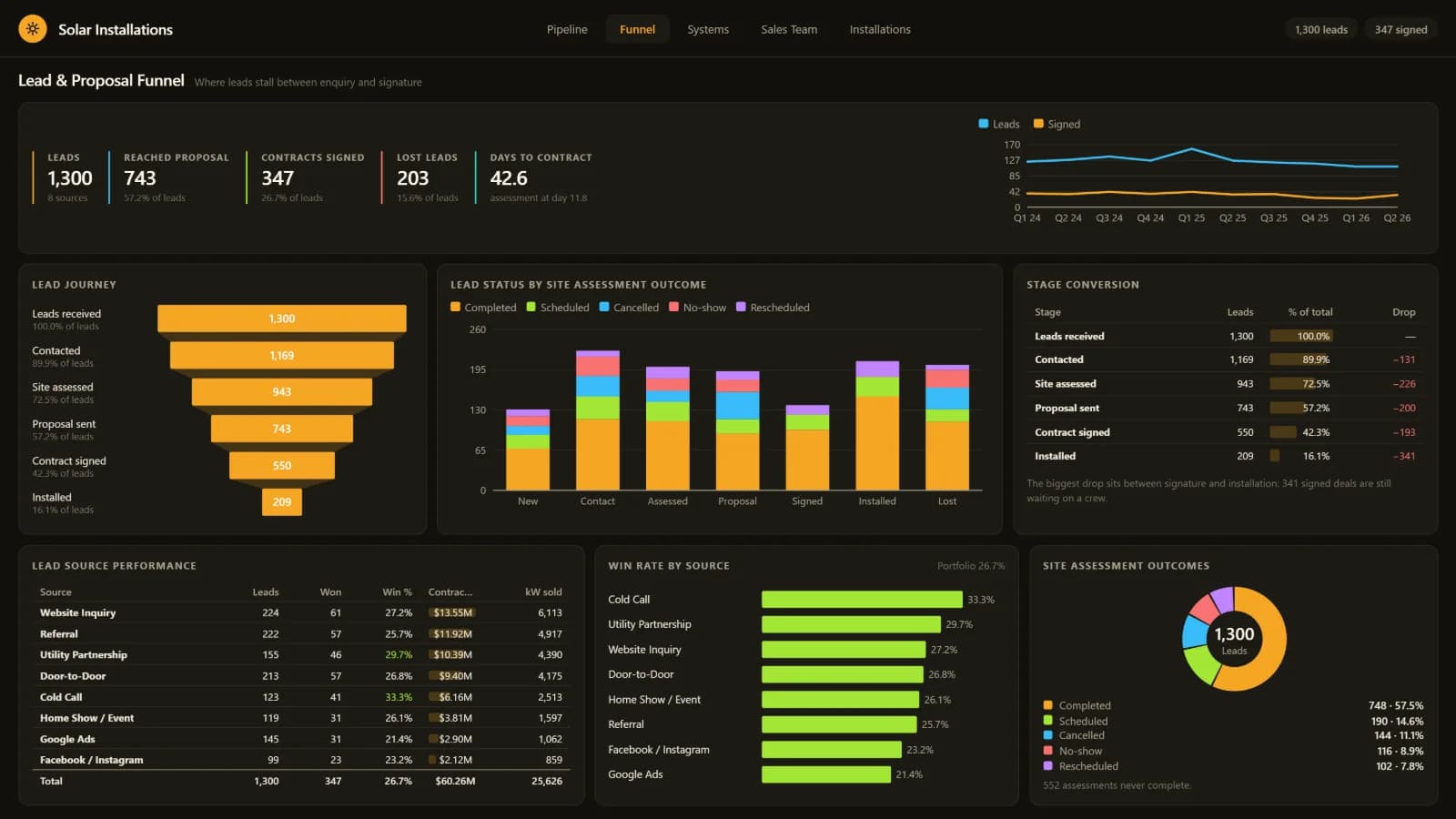The width and height of the screenshot is (1456, 819).
Task: Click the Lead & Proposal Funnel heading
Action: point(101,80)
